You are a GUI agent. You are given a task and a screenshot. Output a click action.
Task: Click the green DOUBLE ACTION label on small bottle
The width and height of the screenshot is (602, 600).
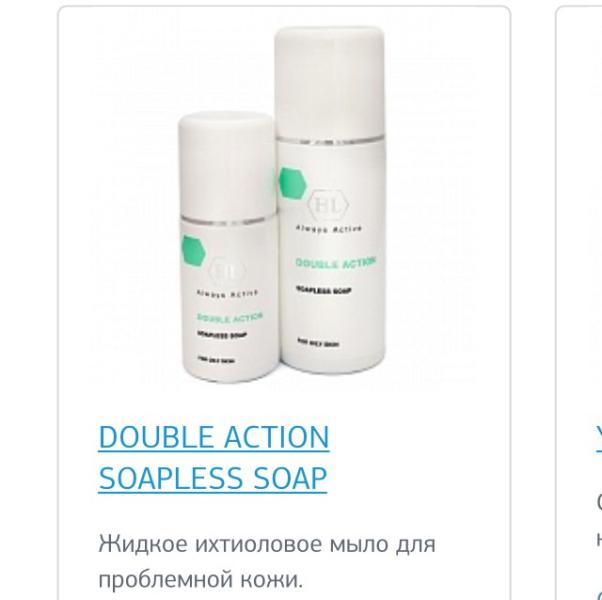click(x=230, y=317)
